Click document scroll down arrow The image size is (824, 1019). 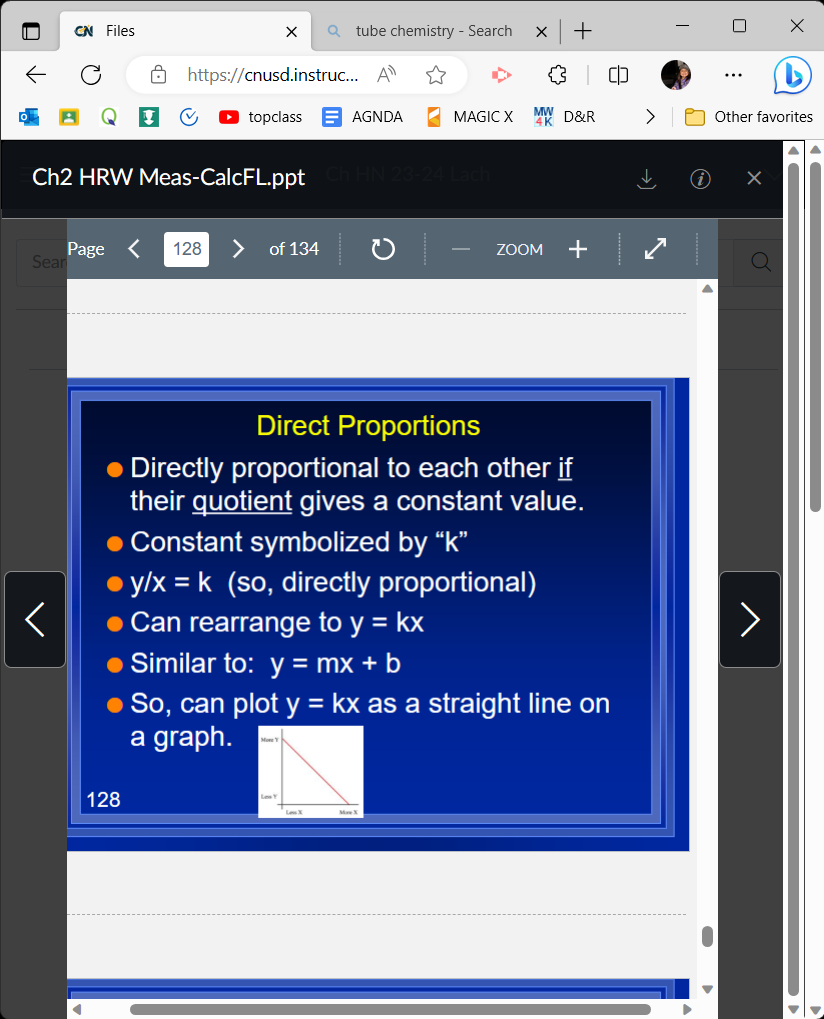click(708, 989)
